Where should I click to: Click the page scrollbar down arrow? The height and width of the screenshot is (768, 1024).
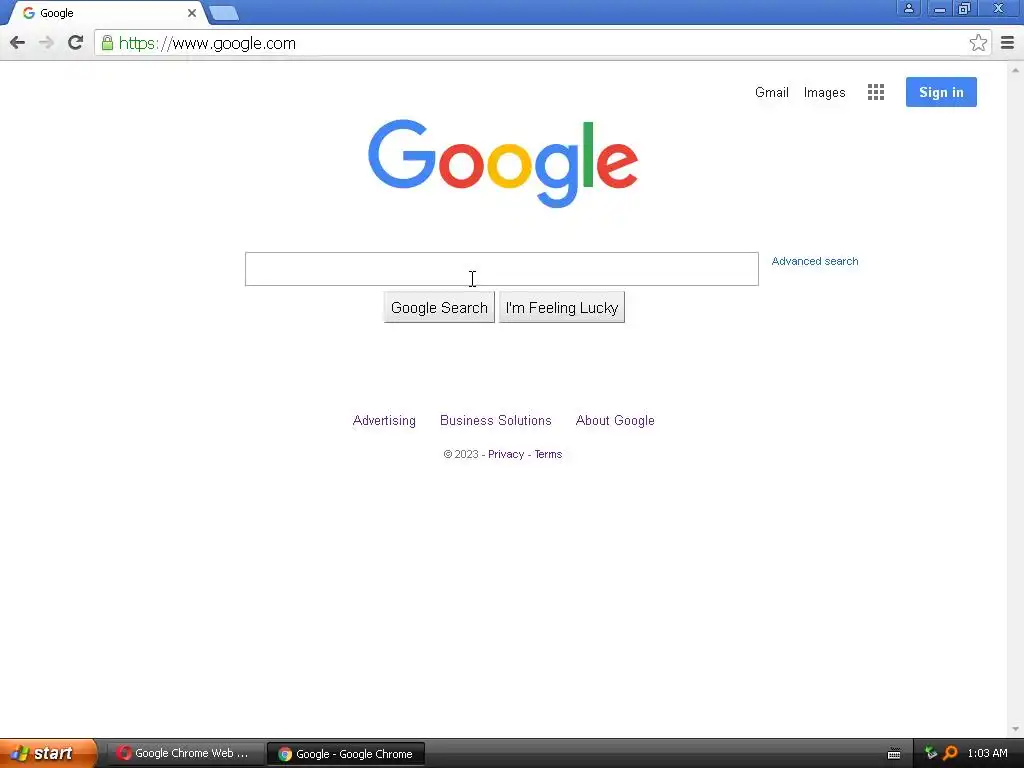pos(1015,729)
